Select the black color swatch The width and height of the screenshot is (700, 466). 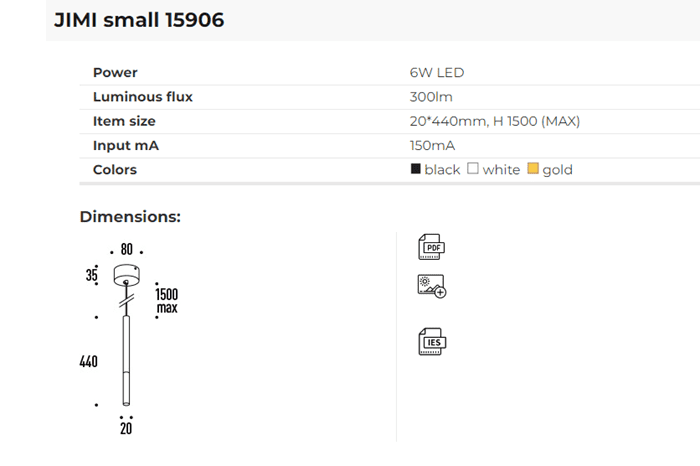click(416, 169)
